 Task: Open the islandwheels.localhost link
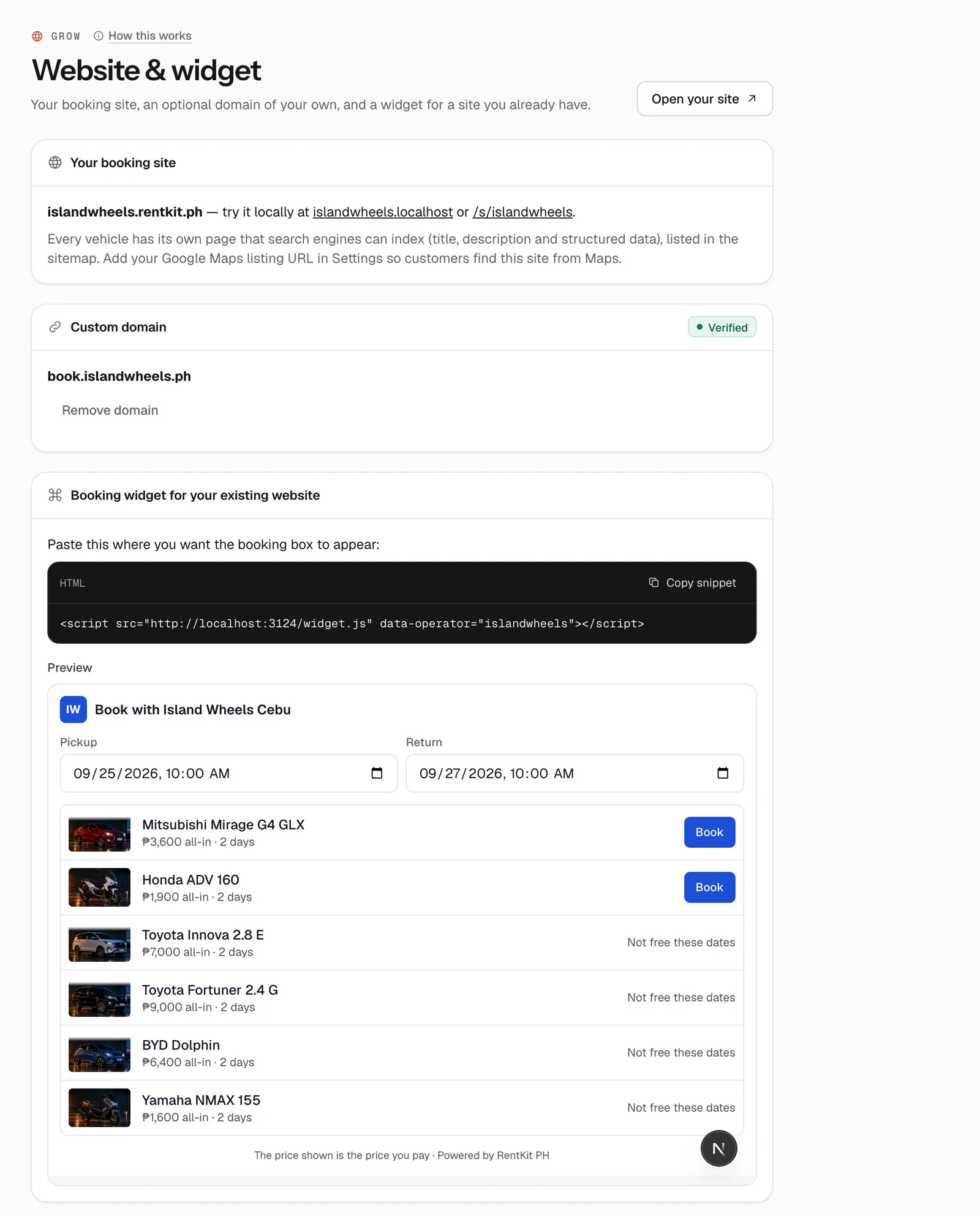[383, 212]
